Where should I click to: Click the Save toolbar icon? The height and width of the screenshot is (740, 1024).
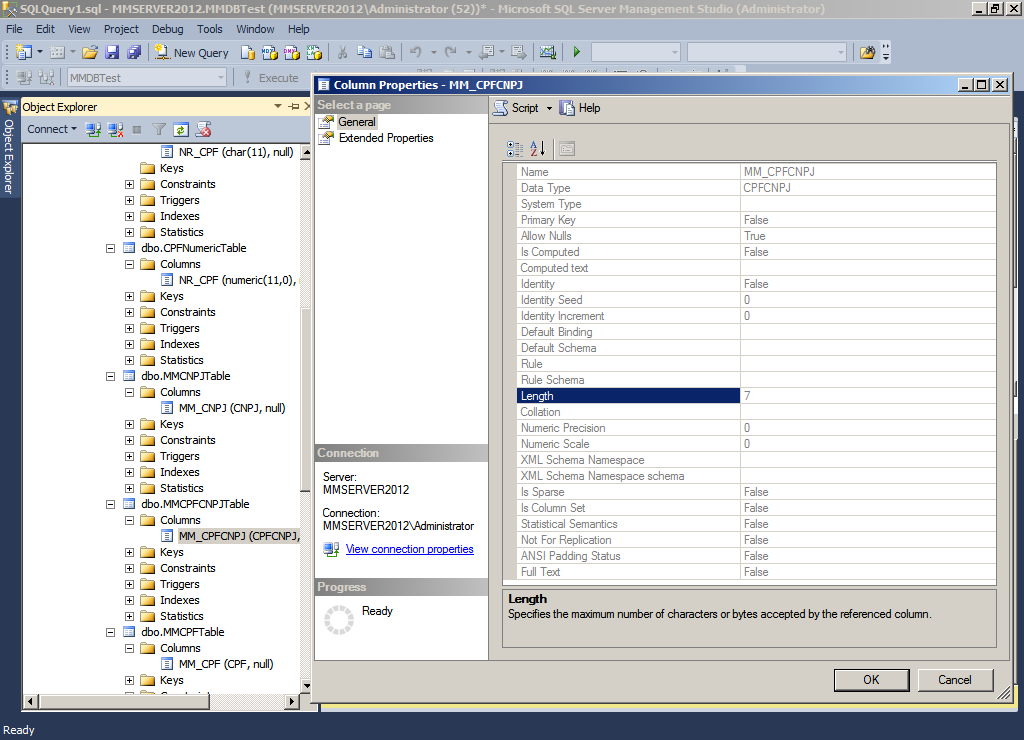[110, 52]
